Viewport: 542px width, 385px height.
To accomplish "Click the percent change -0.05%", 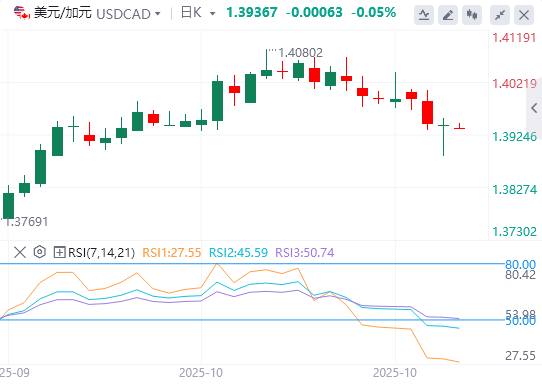I will (373, 13).
